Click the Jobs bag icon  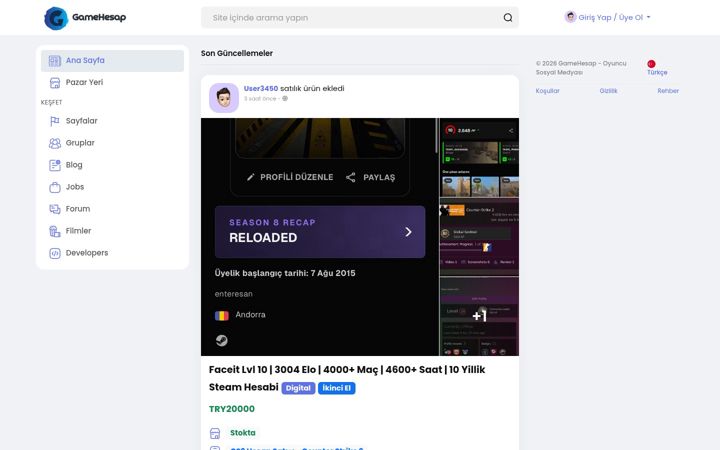point(55,187)
